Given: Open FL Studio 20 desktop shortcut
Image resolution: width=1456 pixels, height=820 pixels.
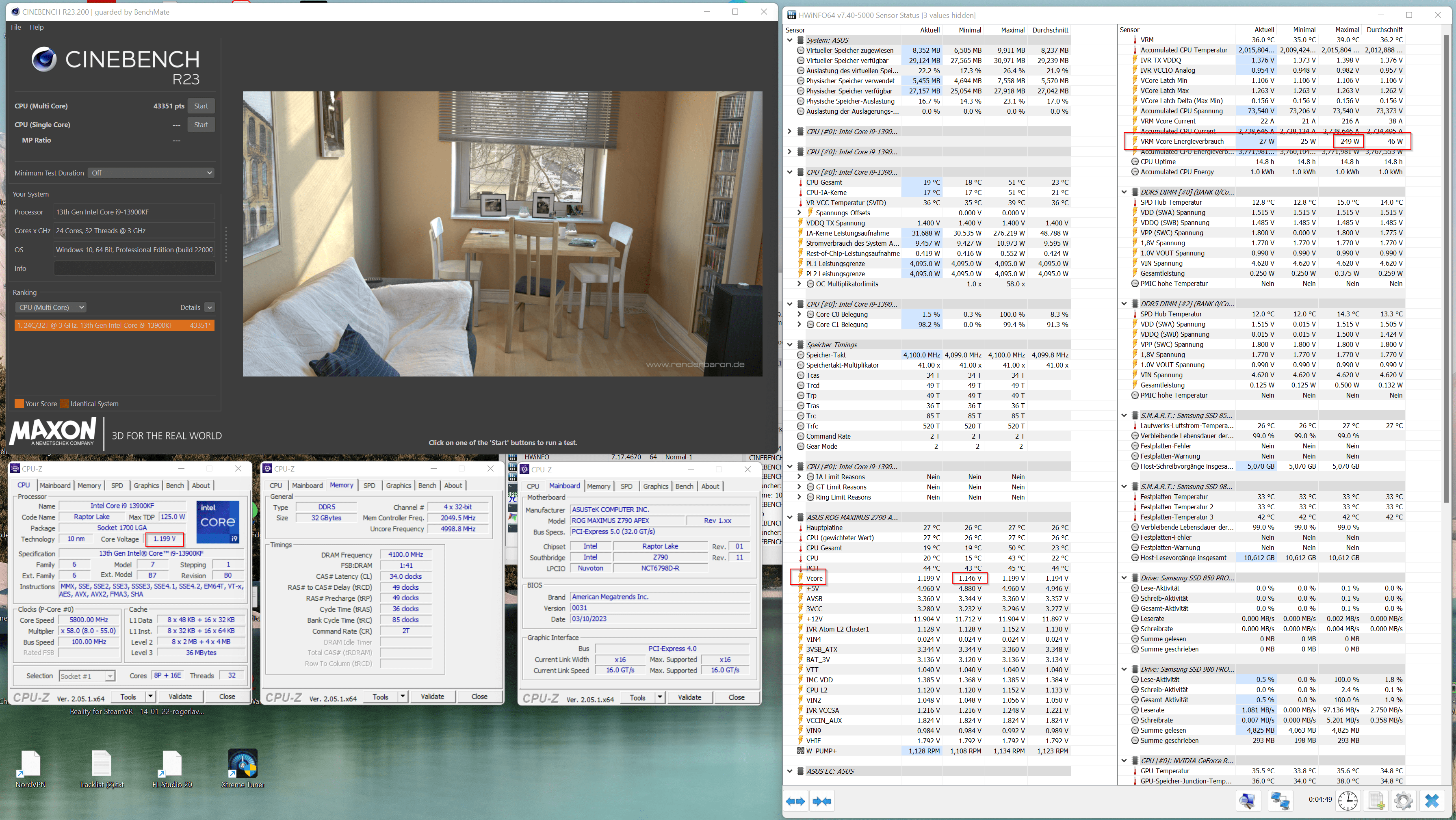Looking at the screenshot, I should click(x=172, y=768).
